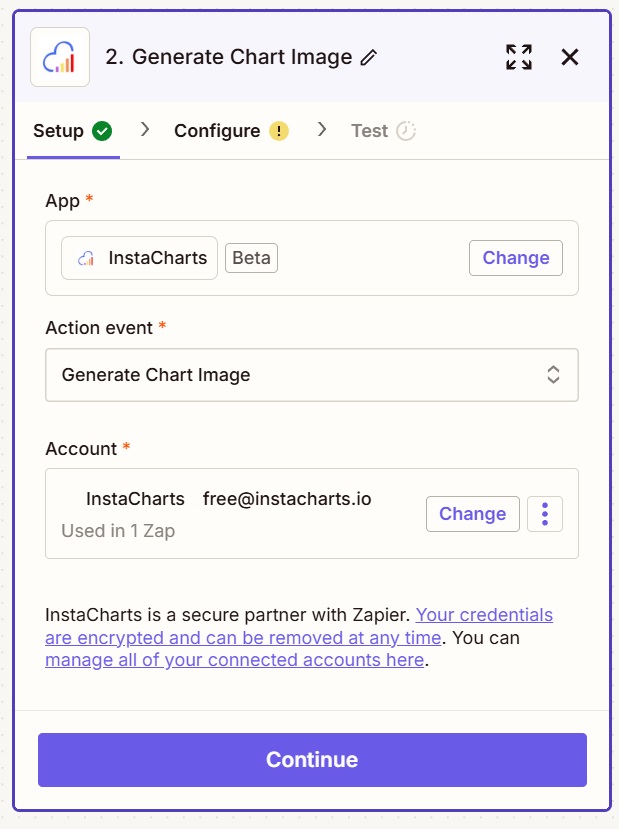This screenshot has height=829, width=619.
Task: Rename step with pencil edit icon
Action: click(x=368, y=57)
